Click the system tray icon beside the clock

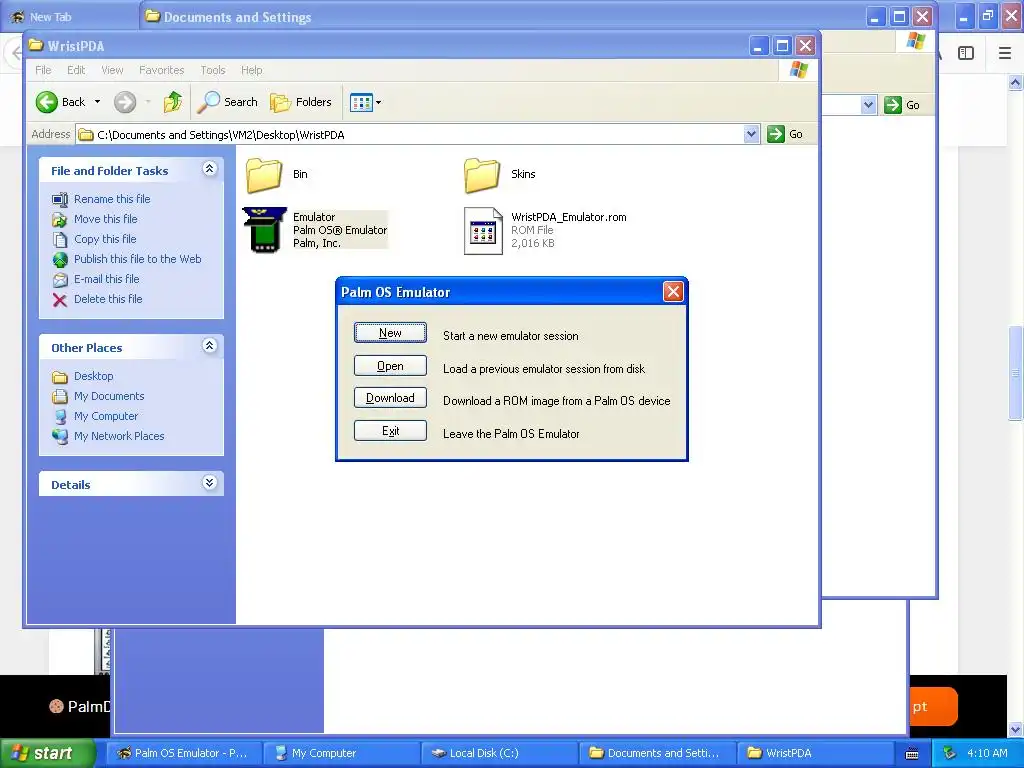tap(950, 753)
